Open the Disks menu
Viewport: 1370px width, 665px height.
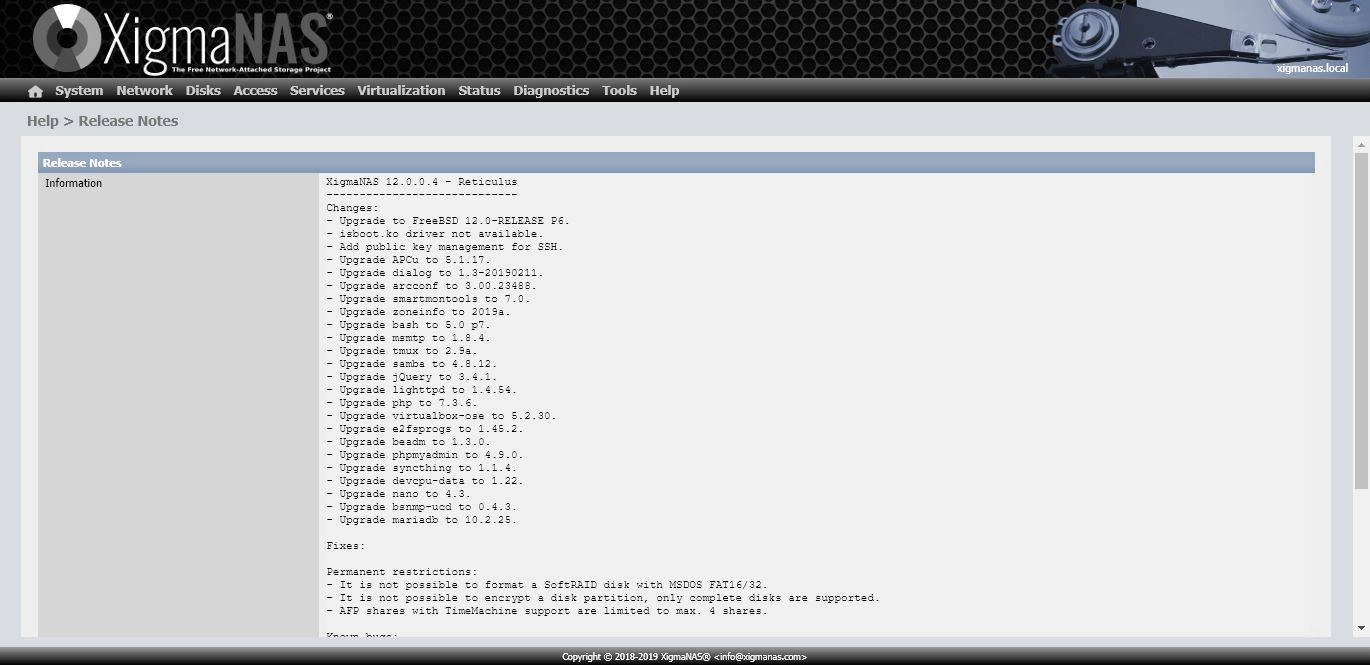click(x=203, y=91)
